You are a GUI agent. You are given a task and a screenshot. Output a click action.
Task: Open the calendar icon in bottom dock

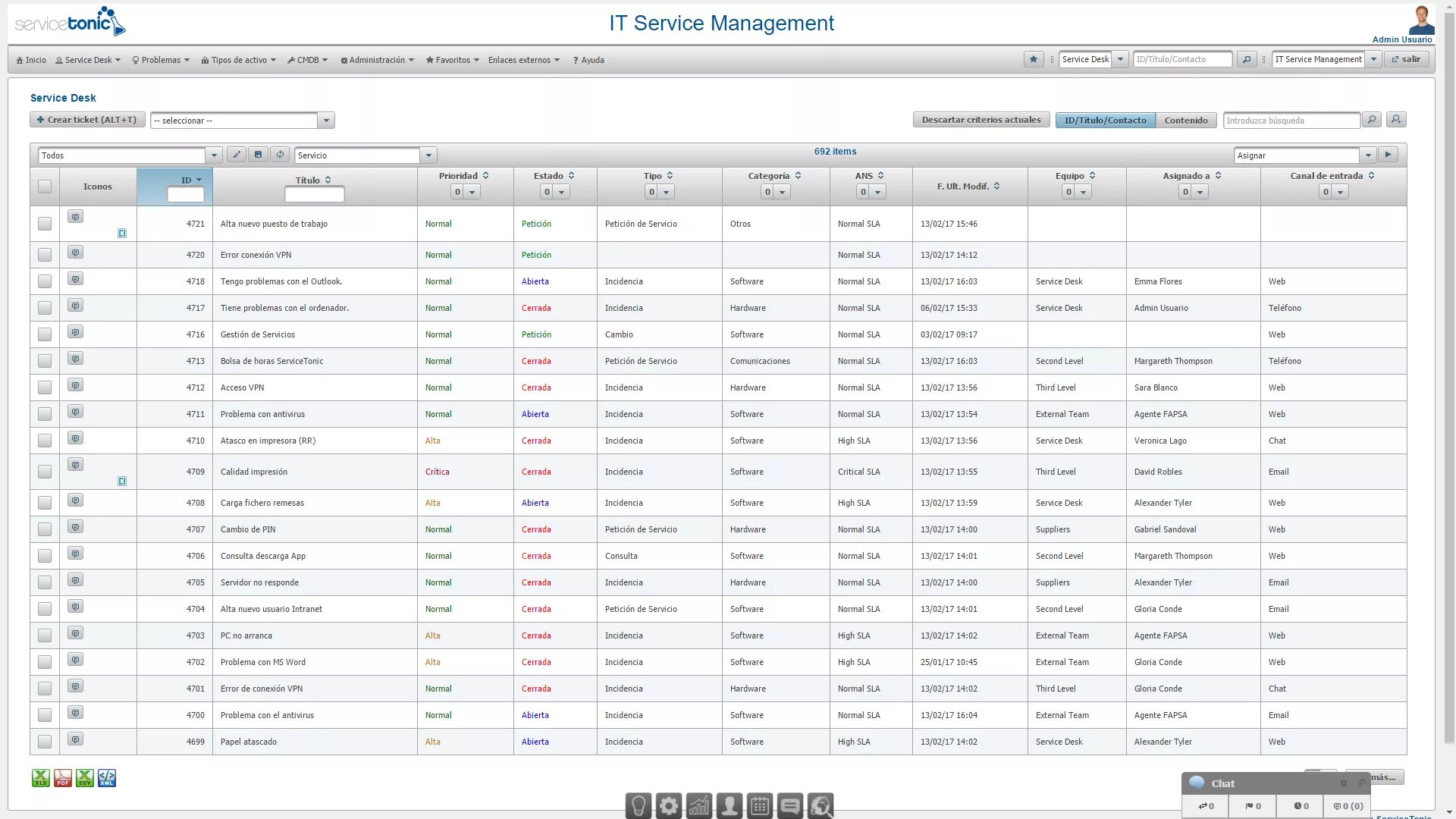point(759,805)
